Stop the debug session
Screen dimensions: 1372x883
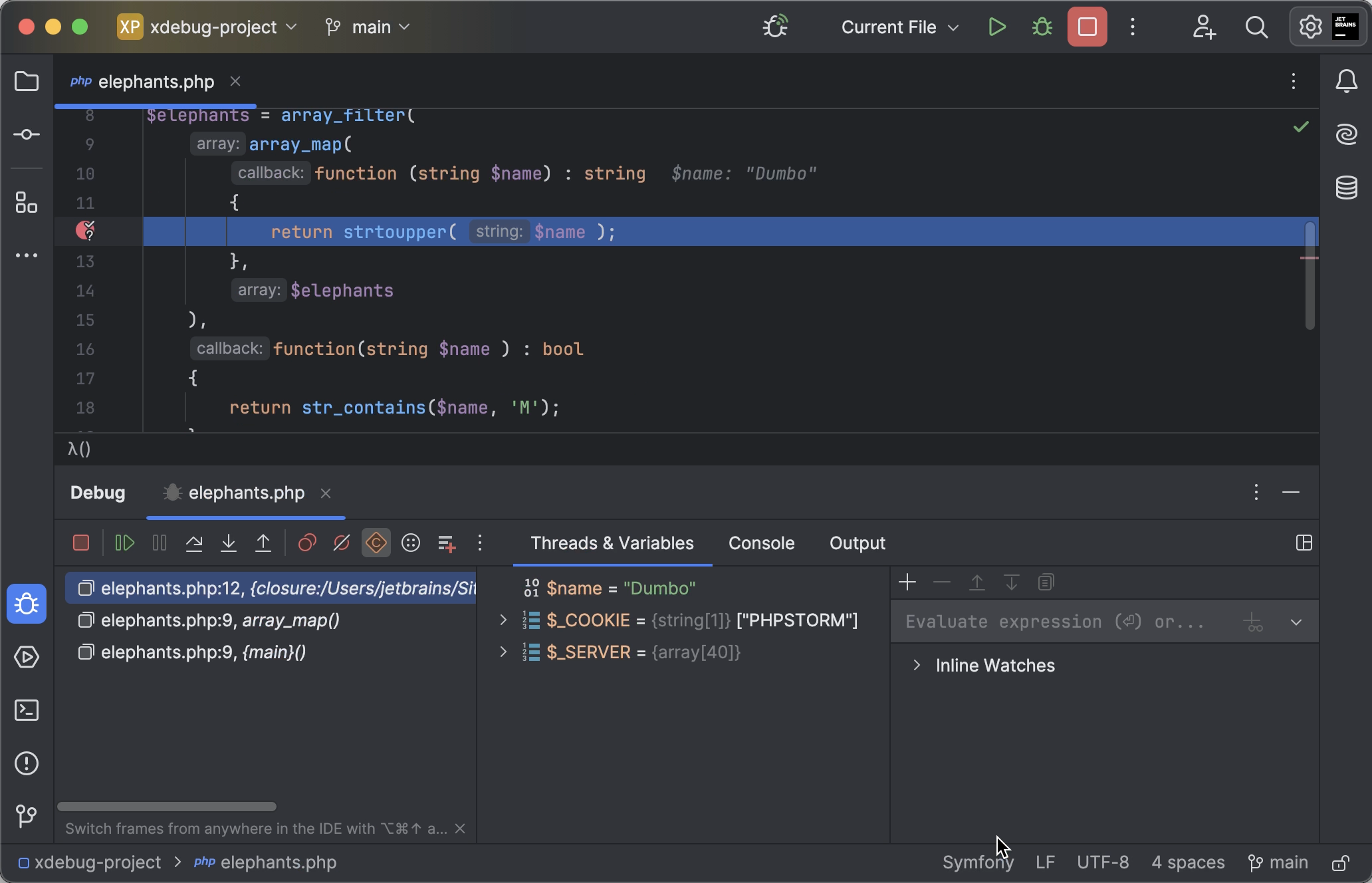[80, 543]
